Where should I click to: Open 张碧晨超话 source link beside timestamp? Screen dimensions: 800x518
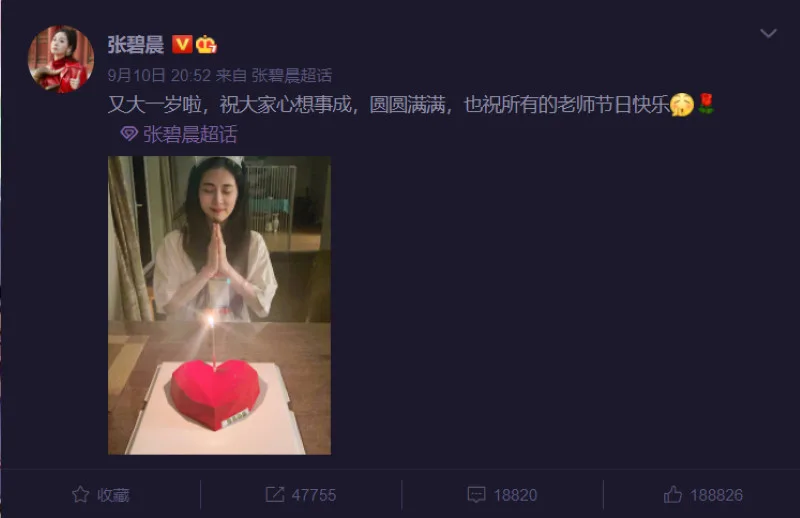point(291,76)
